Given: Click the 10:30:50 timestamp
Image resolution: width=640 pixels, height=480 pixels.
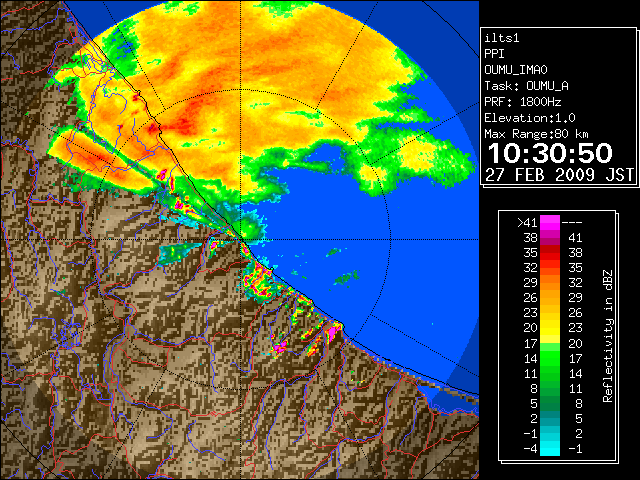Looking at the screenshot, I should click(x=550, y=153).
